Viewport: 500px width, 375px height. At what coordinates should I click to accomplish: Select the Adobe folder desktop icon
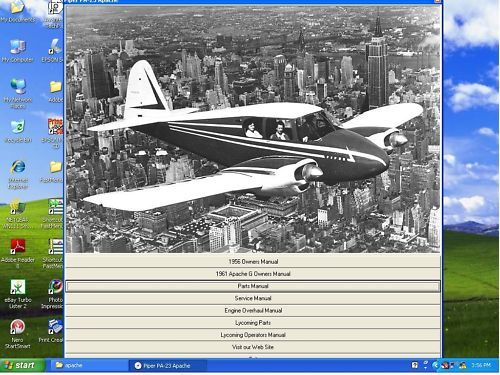tap(55, 91)
